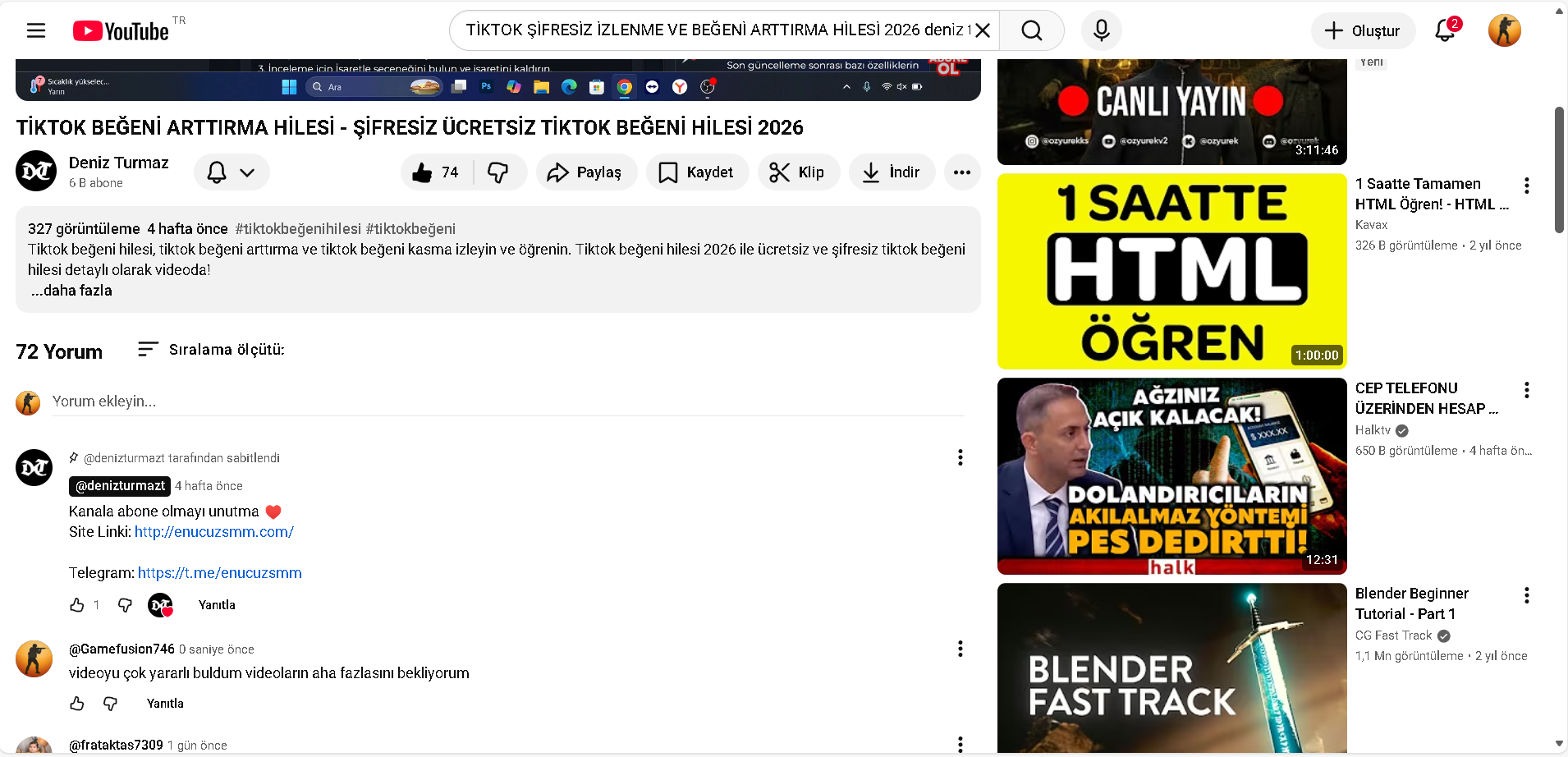Dislike the pinned @denizturmazt comment
The image size is (1568, 757).
(x=125, y=605)
